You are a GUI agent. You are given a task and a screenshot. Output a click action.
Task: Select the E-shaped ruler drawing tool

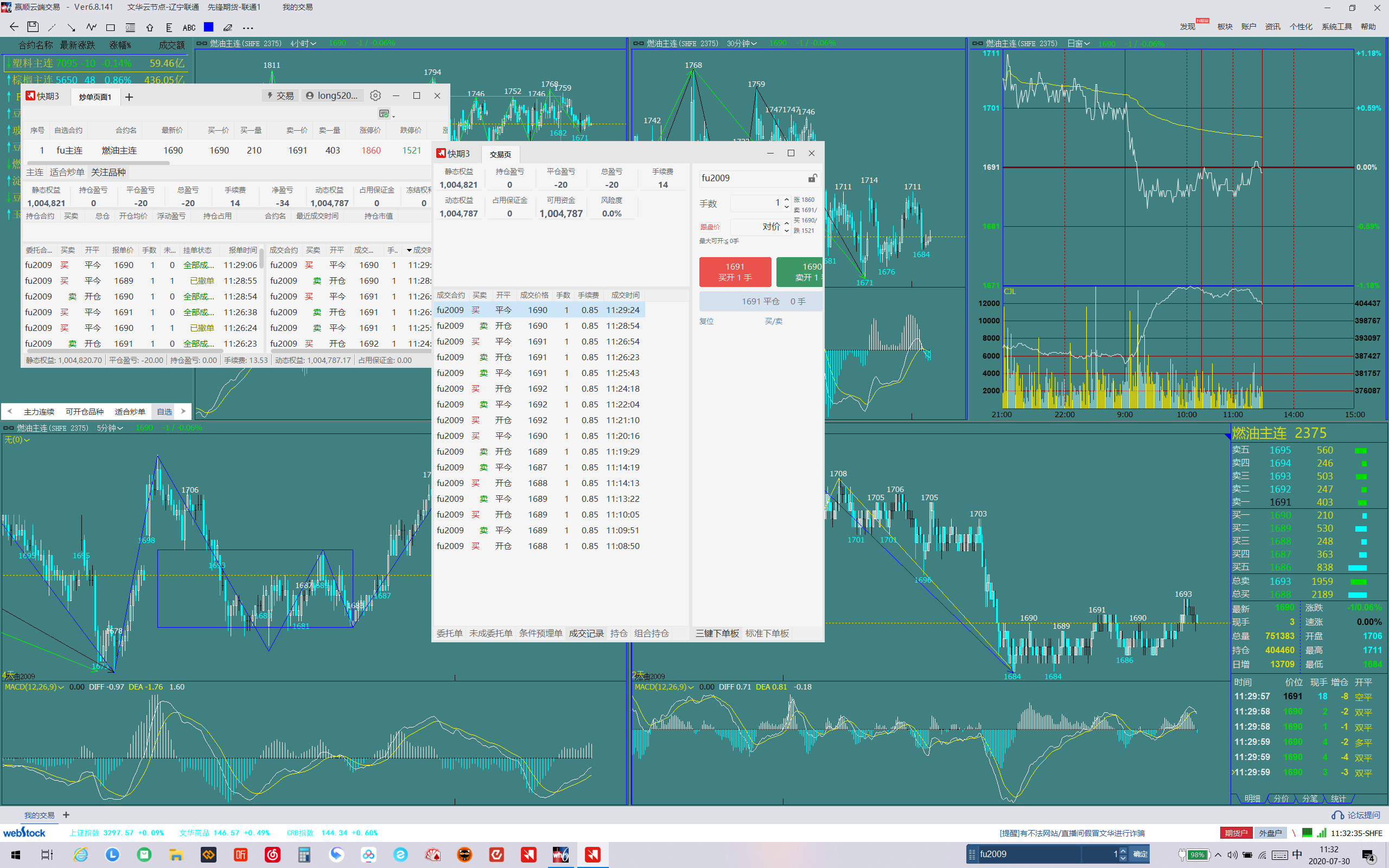169,27
